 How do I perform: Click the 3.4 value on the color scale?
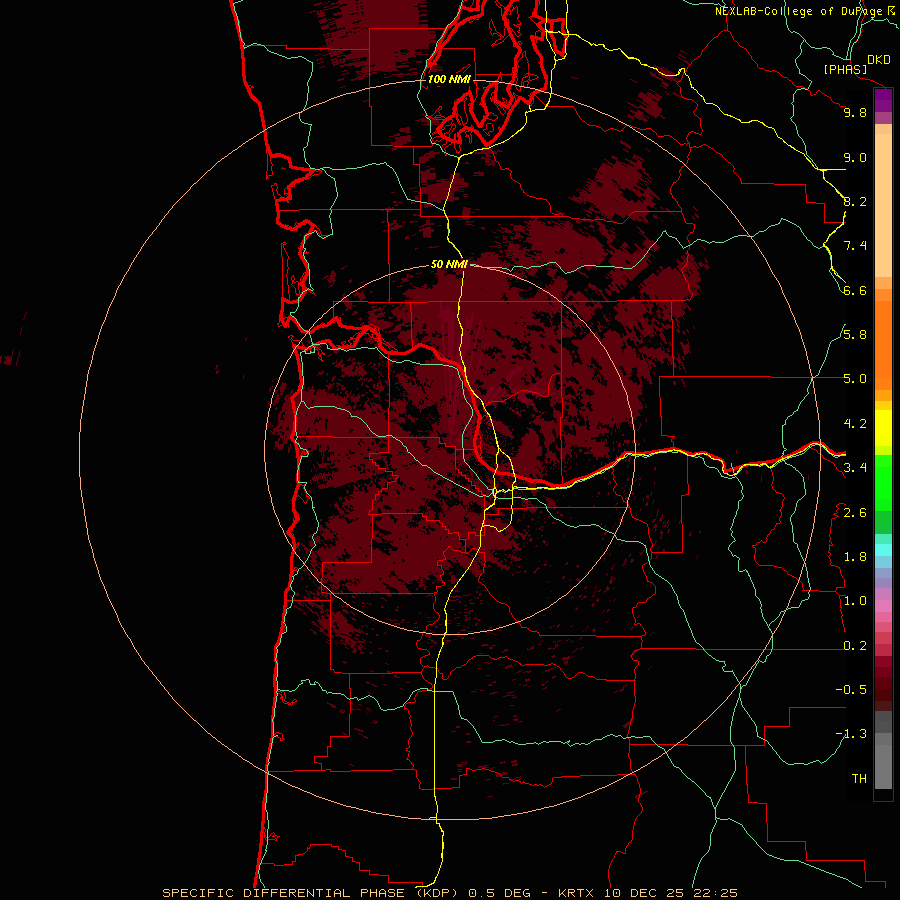(x=855, y=468)
